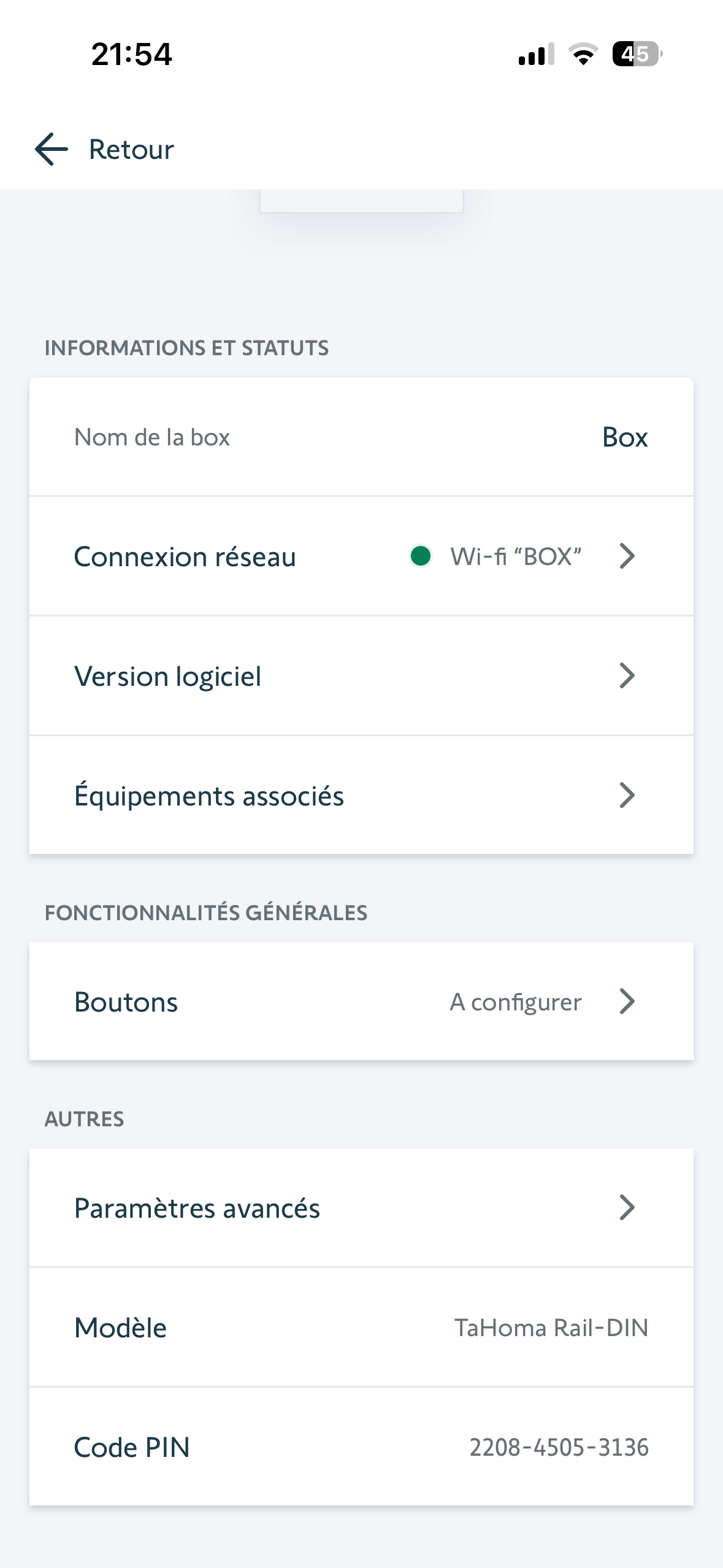Tap the Retour label
This screenshot has width=723, height=1568.
[131, 150]
